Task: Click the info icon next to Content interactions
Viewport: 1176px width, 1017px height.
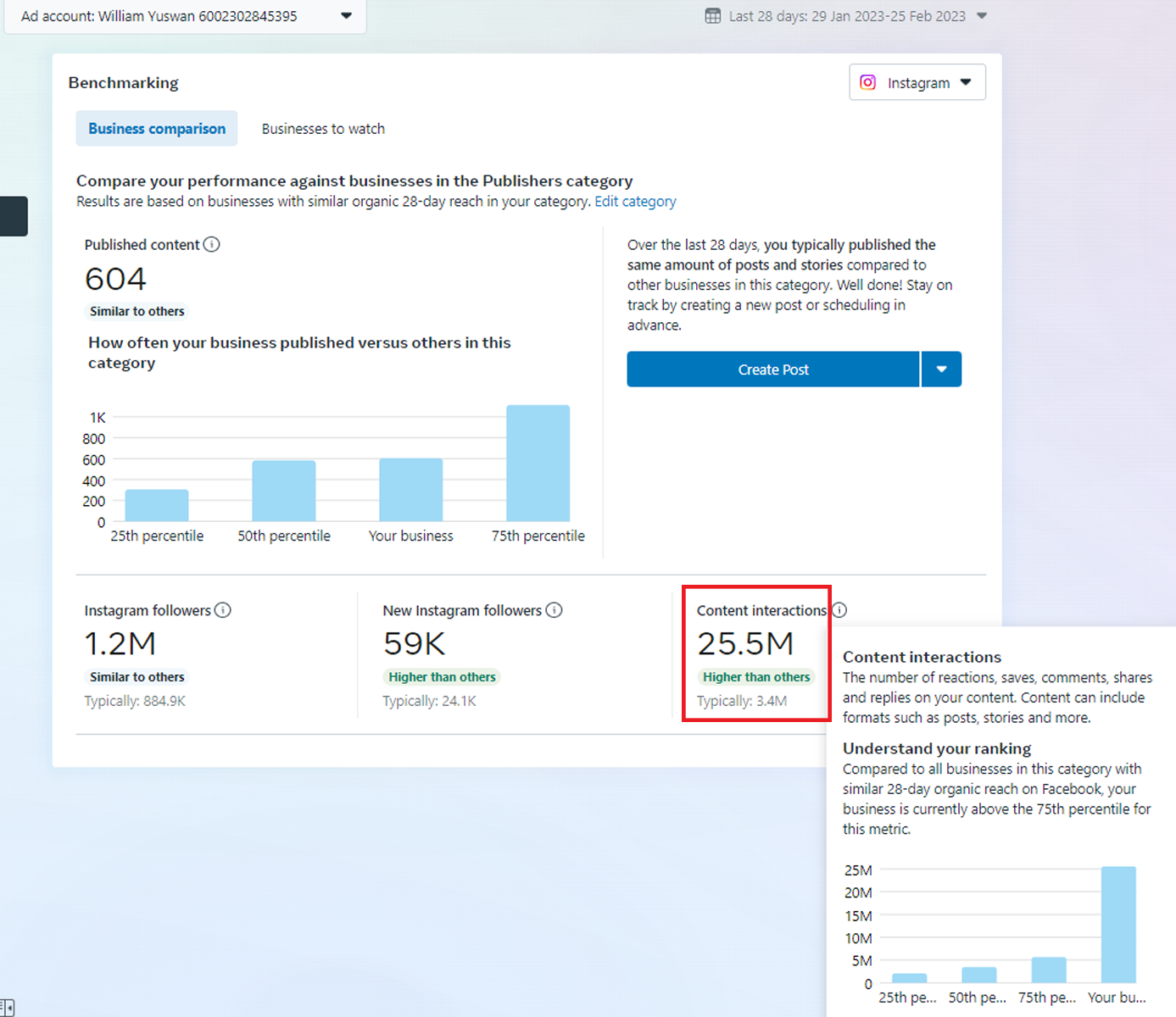Action: coord(839,610)
